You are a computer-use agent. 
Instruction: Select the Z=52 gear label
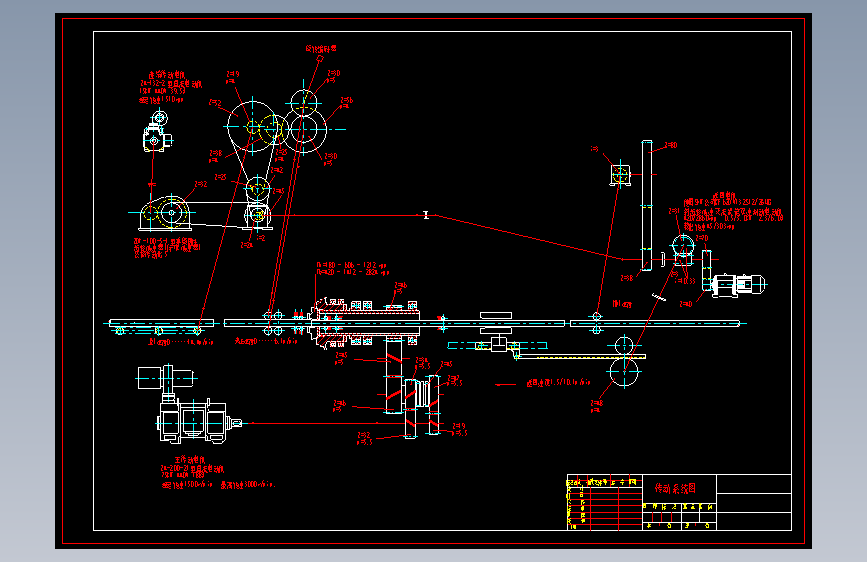[215, 103]
